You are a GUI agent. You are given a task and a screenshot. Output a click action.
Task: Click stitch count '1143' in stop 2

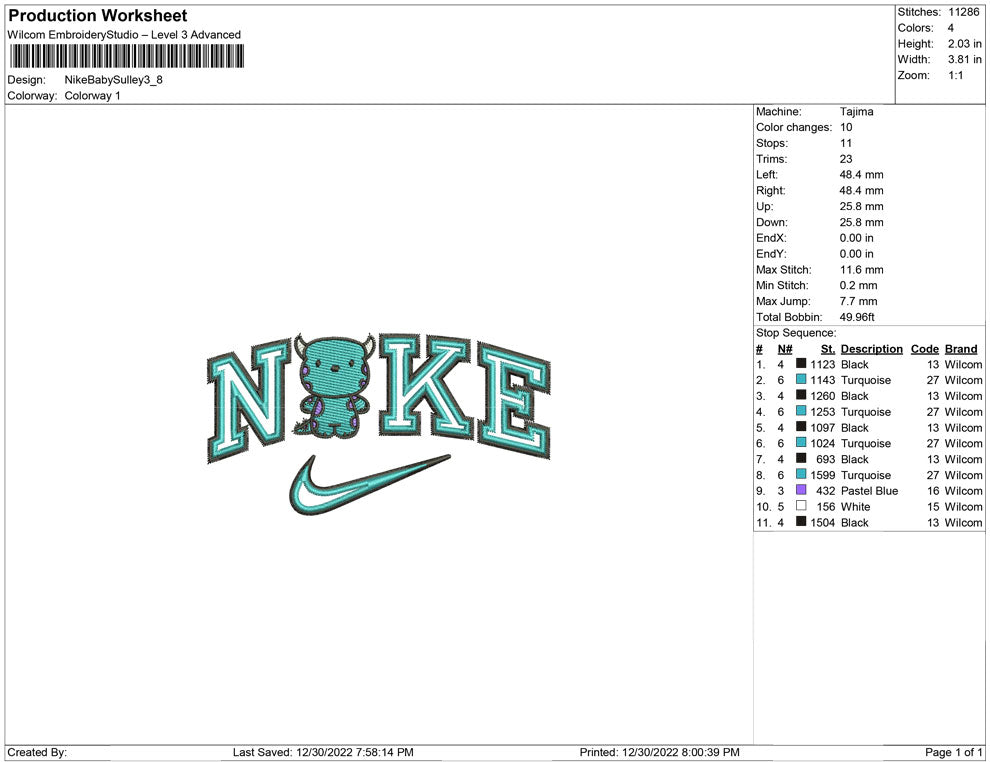click(x=823, y=380)
